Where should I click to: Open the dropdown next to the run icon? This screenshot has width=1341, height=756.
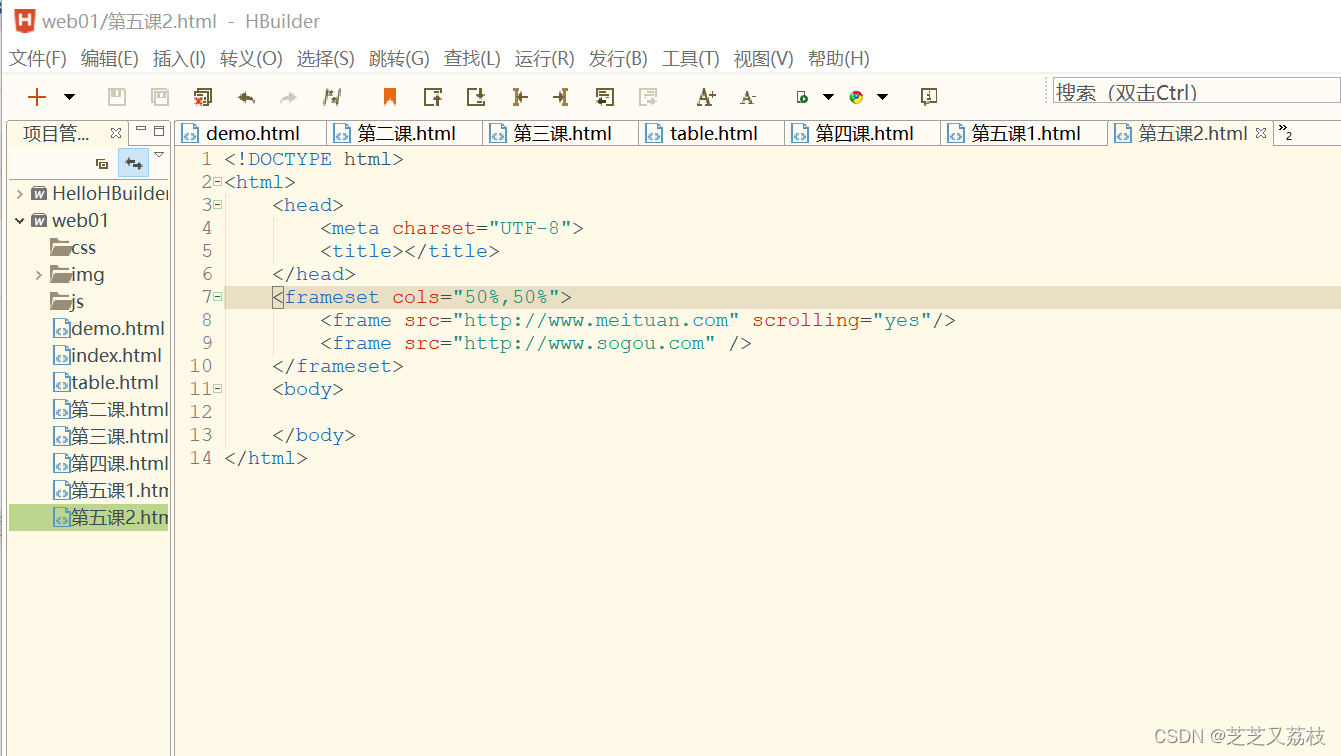828,97
